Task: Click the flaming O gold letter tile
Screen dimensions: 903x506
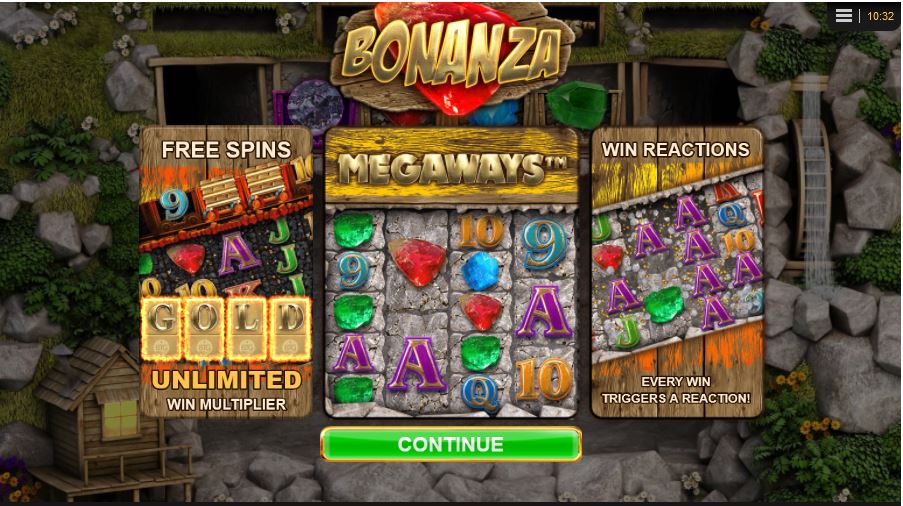Action: (205, 329)
